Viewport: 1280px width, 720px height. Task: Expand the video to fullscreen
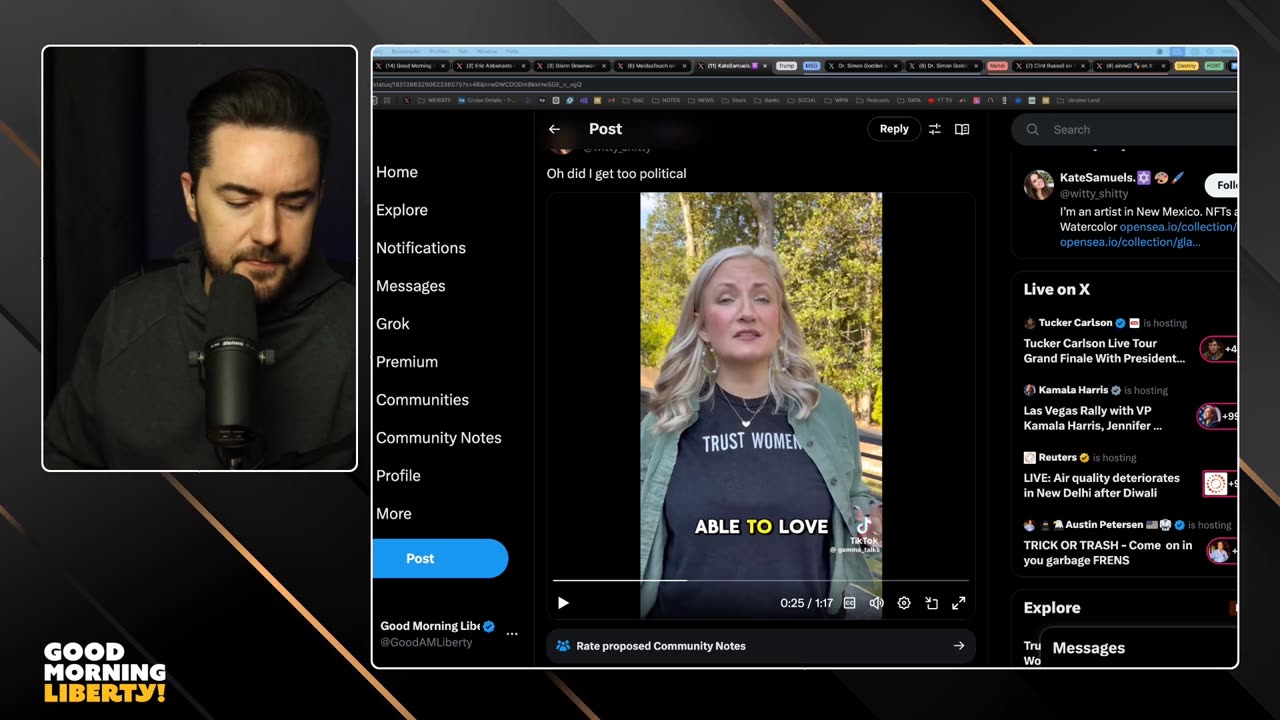tap(958, 603)
